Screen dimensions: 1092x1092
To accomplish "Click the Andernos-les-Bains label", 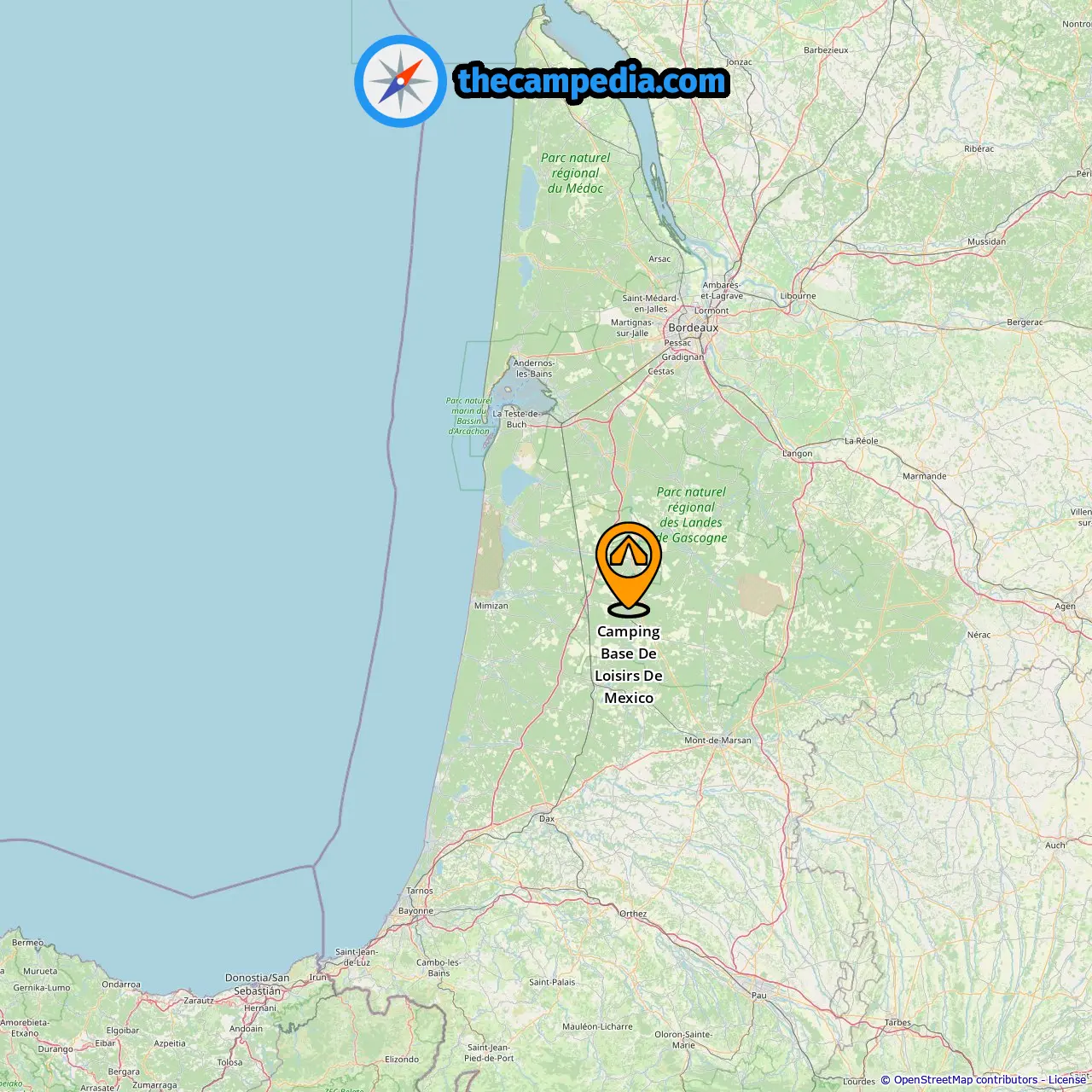I will coord(534,368).
